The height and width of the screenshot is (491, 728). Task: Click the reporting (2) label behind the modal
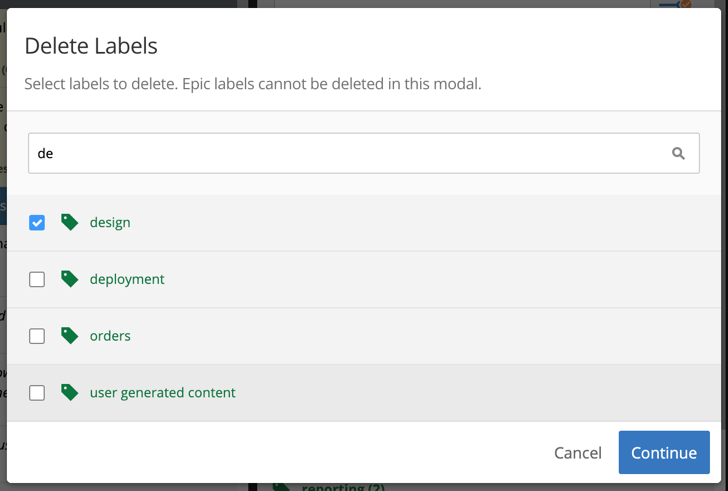pos(343,487)
